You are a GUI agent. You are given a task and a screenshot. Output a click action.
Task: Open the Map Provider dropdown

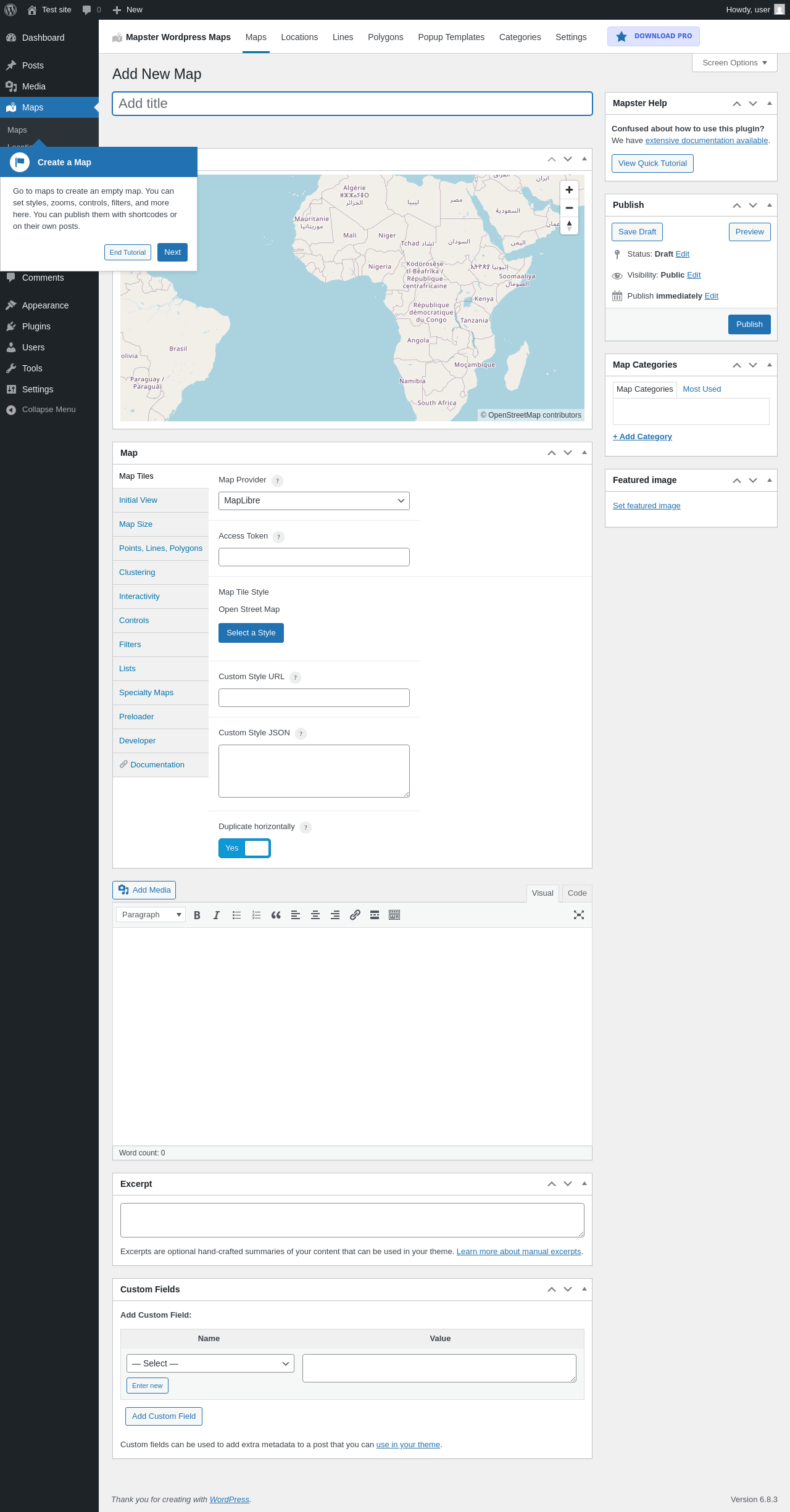pos(314,501)
